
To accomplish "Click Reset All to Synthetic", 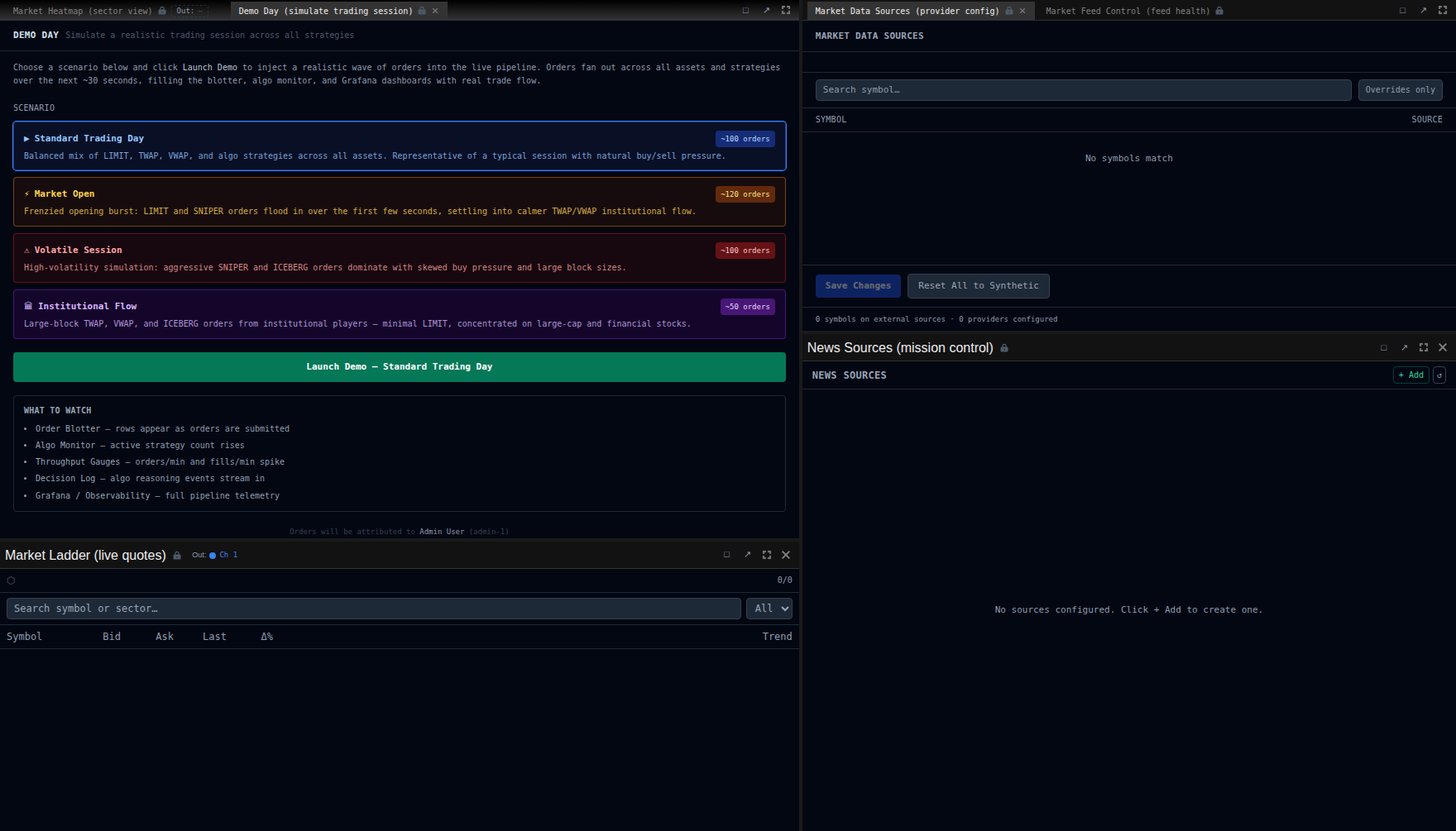I will [x=979, y=286].
